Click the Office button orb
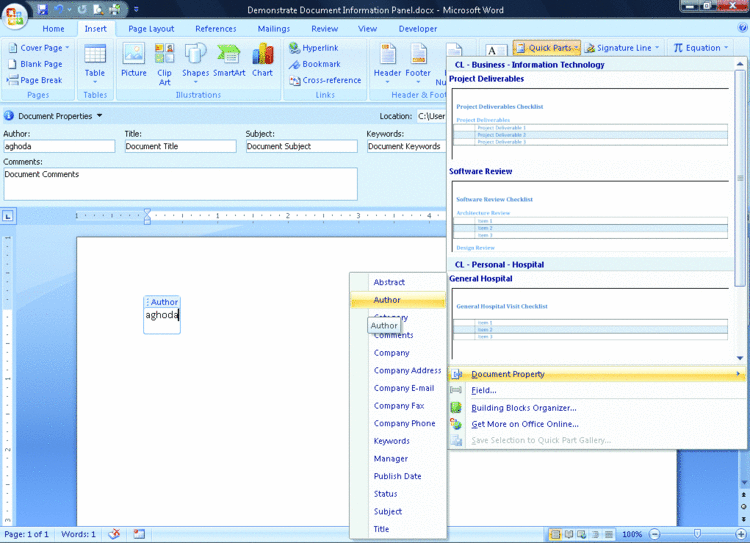Viewport: 750px width, 543px height. point(14,15)
